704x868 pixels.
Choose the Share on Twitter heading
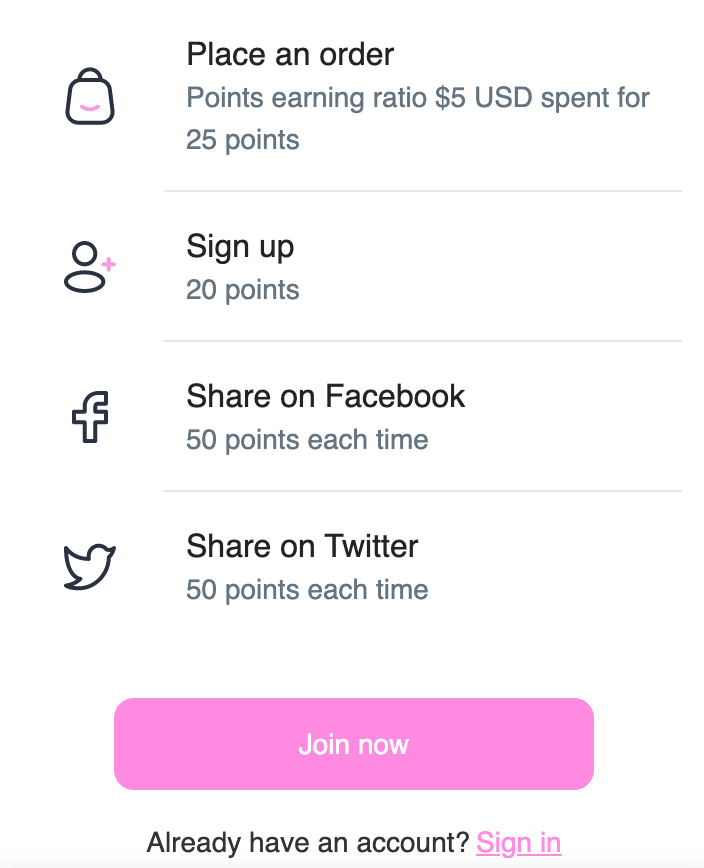[302, 546]
